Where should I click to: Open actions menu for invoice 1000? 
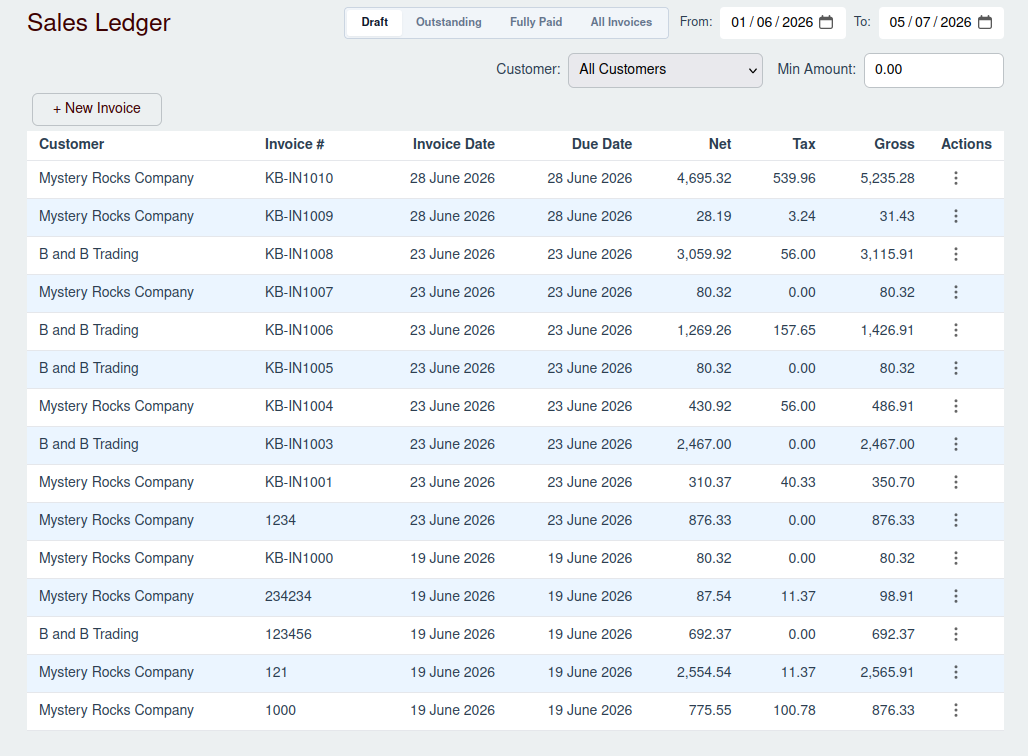(956, 711)
